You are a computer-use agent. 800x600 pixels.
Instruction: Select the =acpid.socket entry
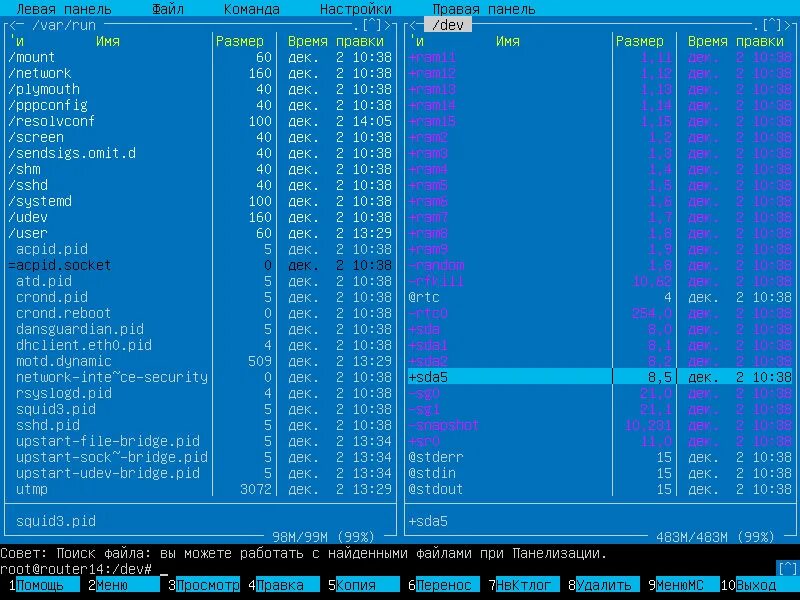(x=200, y=265)
